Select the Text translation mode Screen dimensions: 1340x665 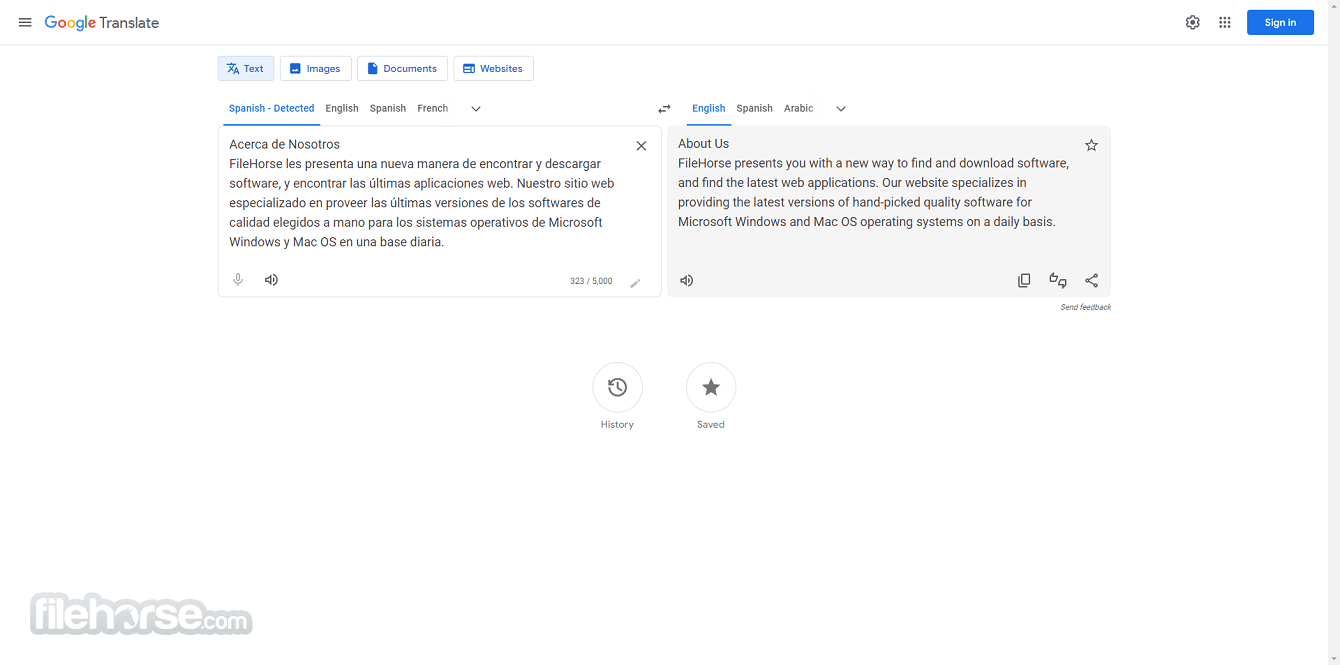pyautogui.click(x=246, y=69)
